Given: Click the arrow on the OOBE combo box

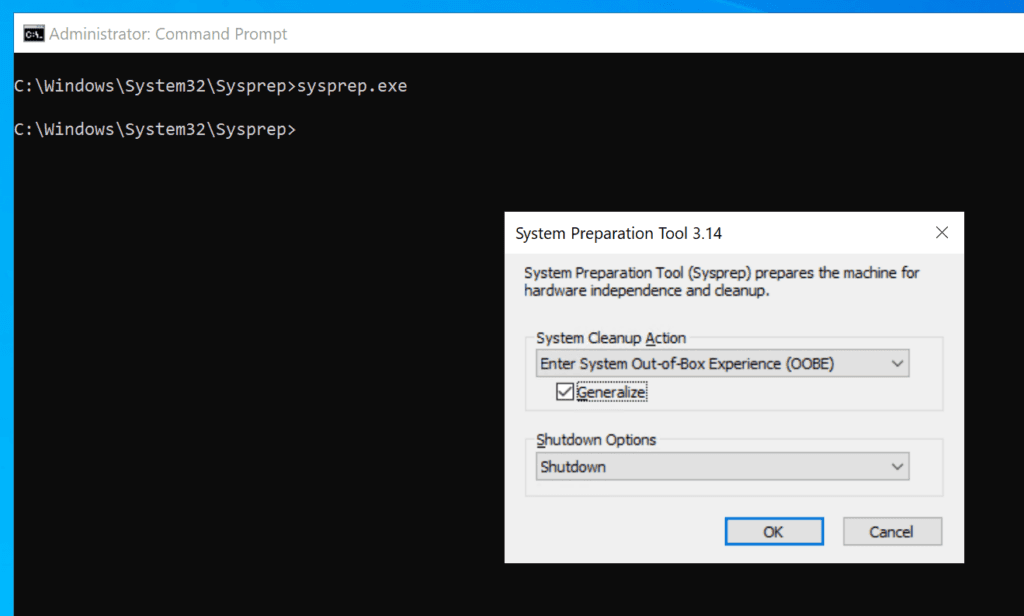Looking at the screenshot, I should tap(897, 364).
